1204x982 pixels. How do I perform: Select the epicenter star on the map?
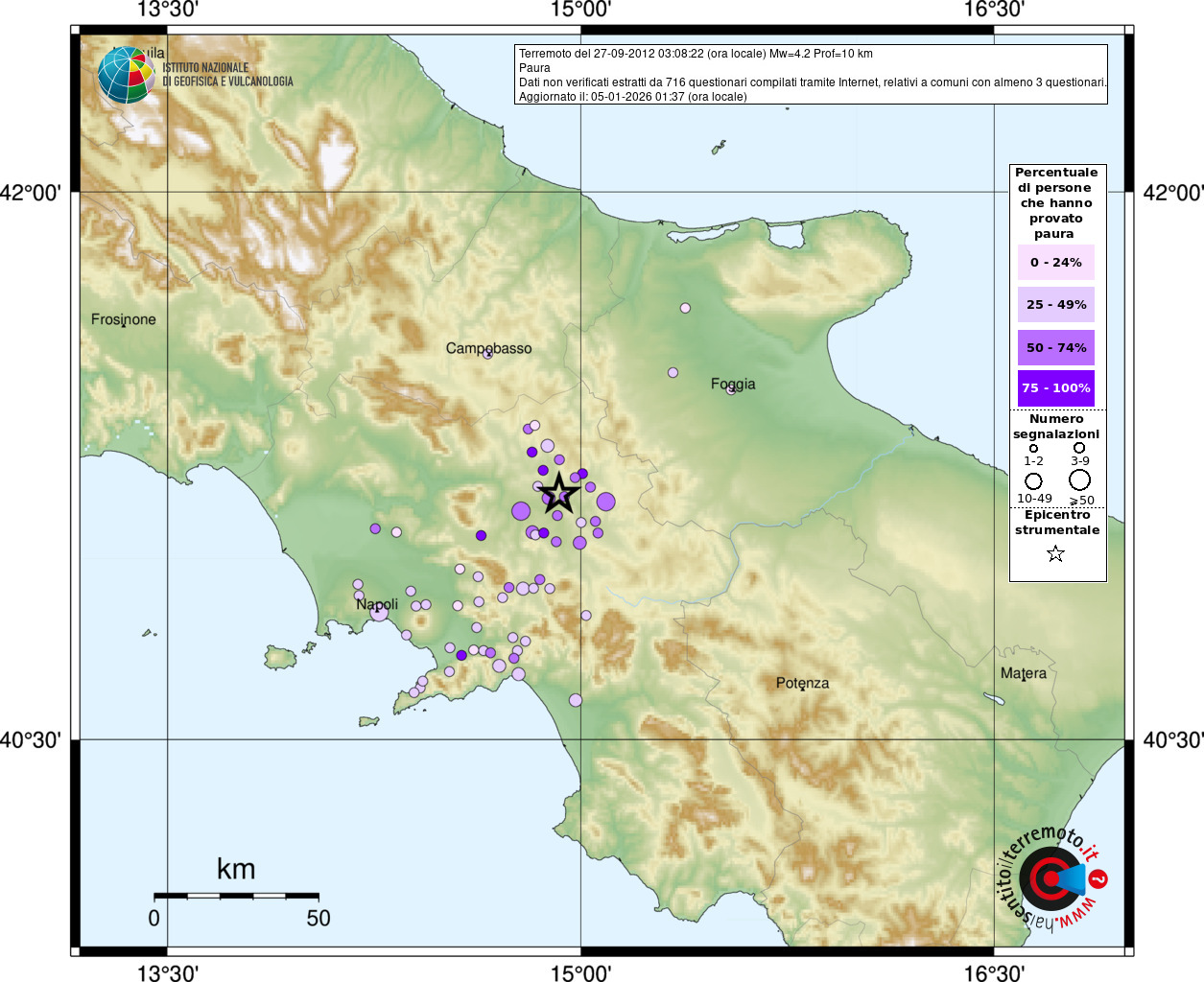tap(559, 494)
